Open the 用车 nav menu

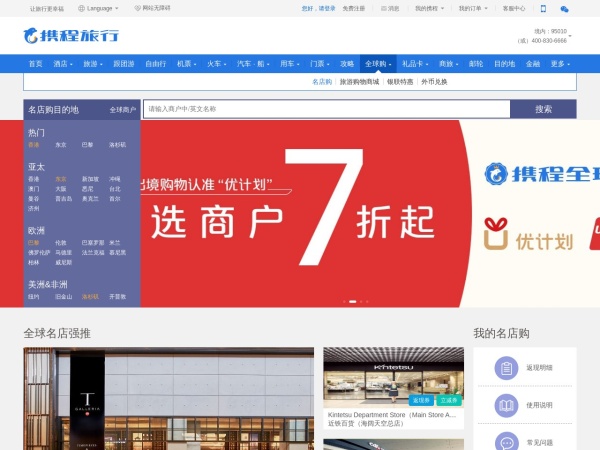(x=289, y=64)
